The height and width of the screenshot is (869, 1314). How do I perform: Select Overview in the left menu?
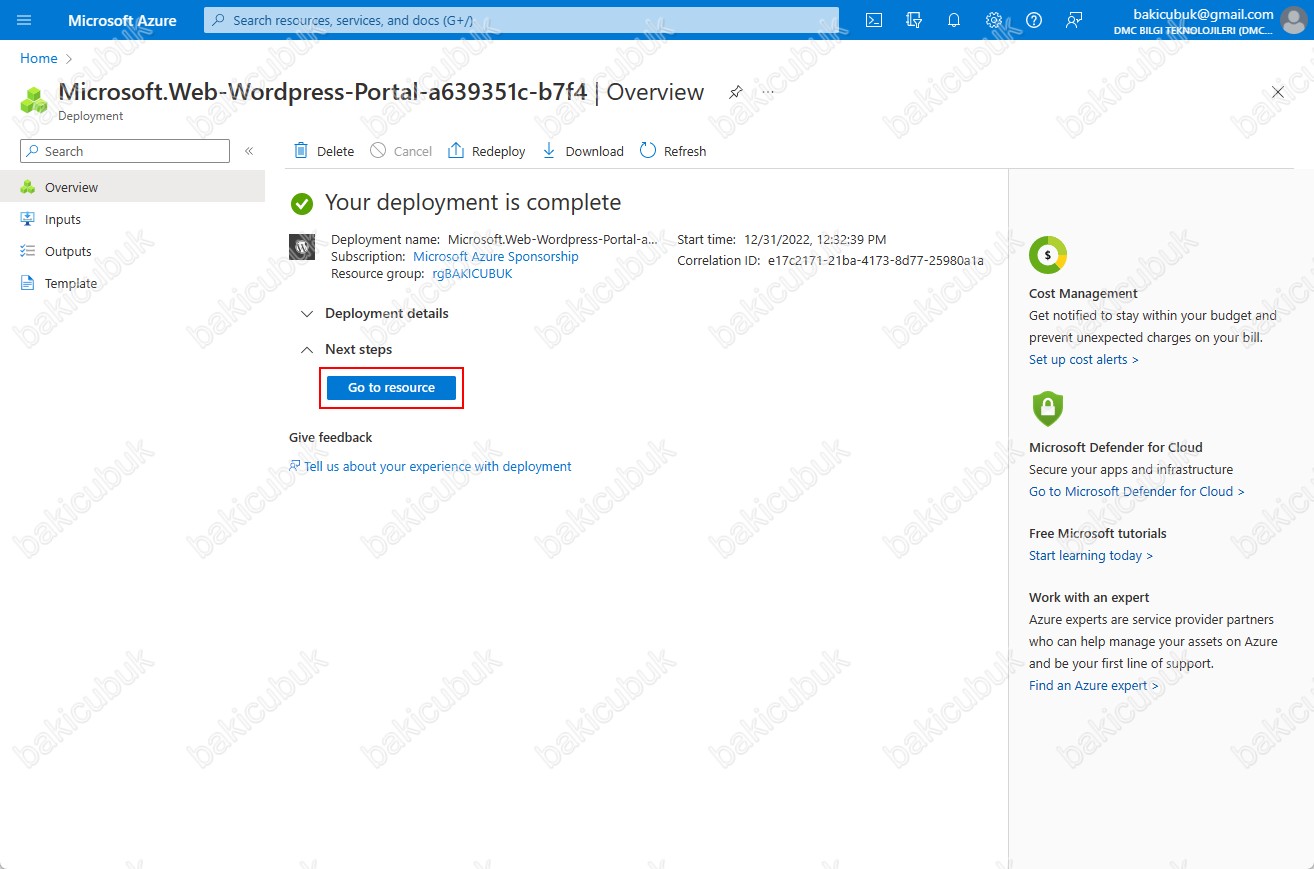click(x=132, y=187)
